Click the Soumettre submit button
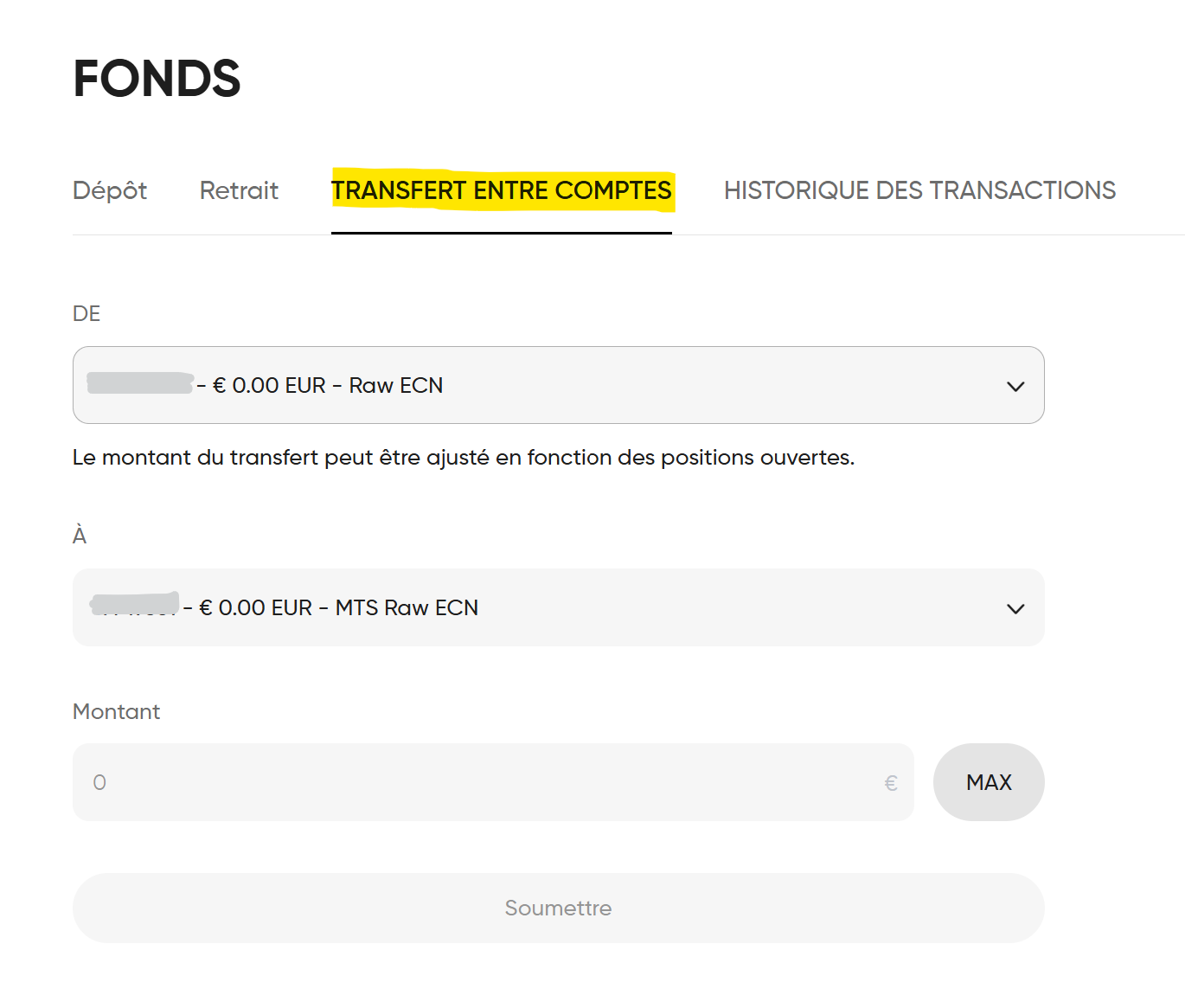 coord(559,908)
